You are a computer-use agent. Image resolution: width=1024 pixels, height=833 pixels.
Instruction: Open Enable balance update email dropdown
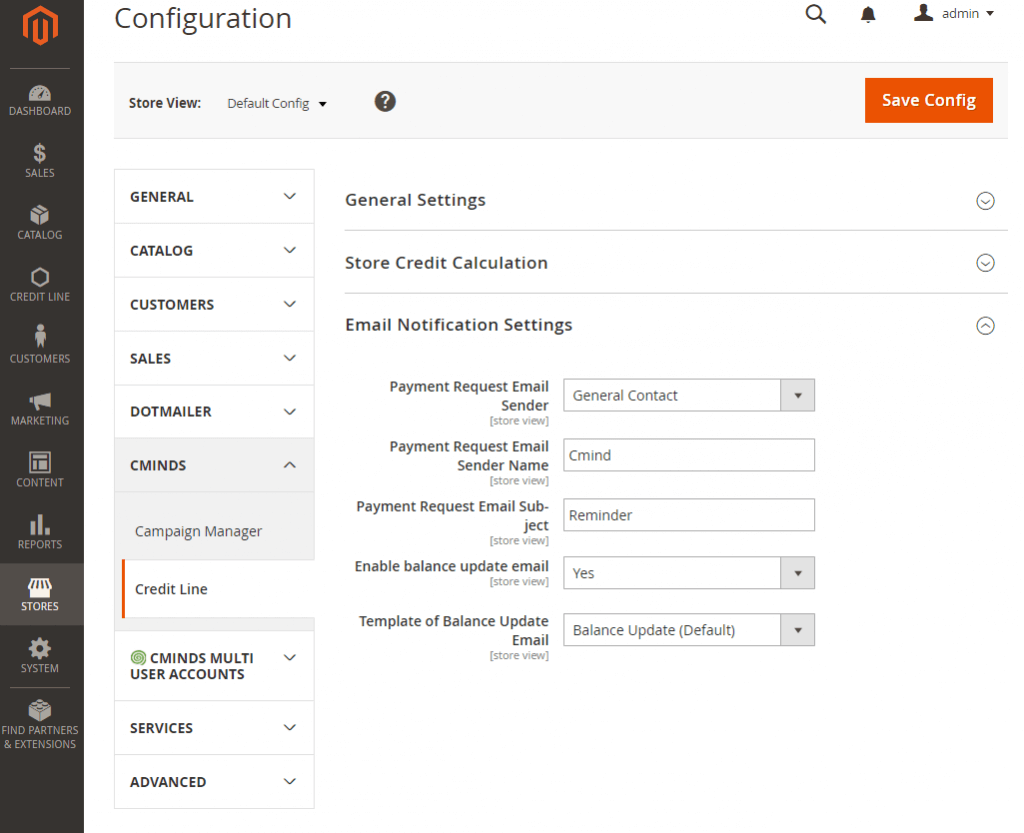[689, 573]
